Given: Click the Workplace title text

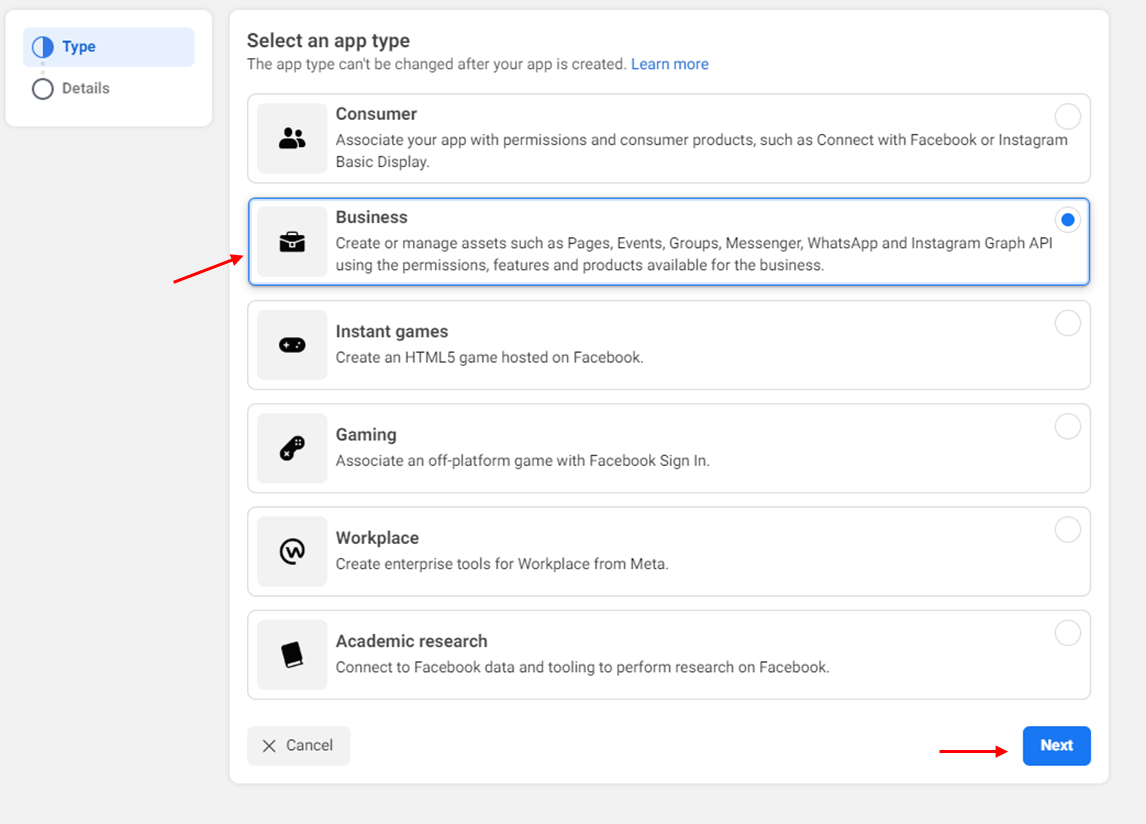Looking at the screenshot, I should 377,538.
